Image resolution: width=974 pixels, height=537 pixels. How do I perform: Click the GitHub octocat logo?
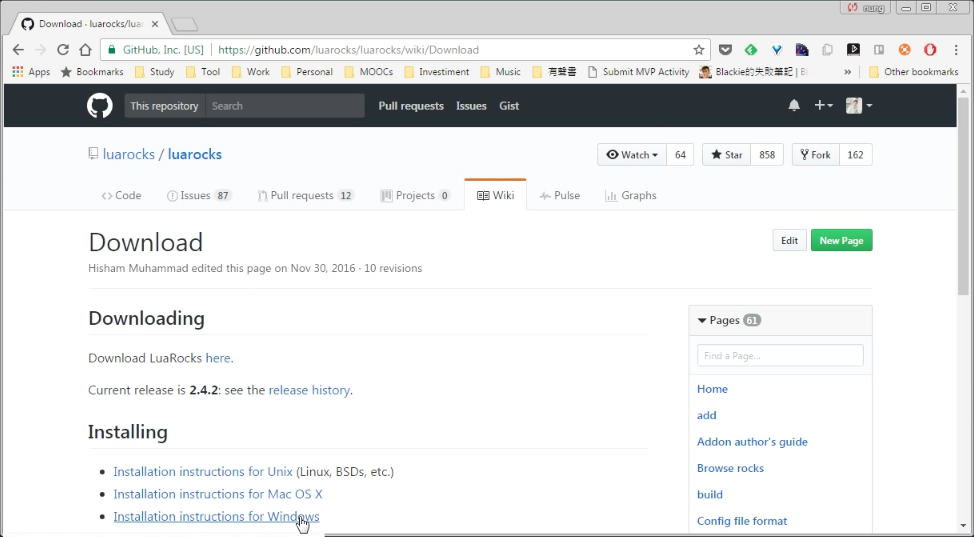coord(99,106)
